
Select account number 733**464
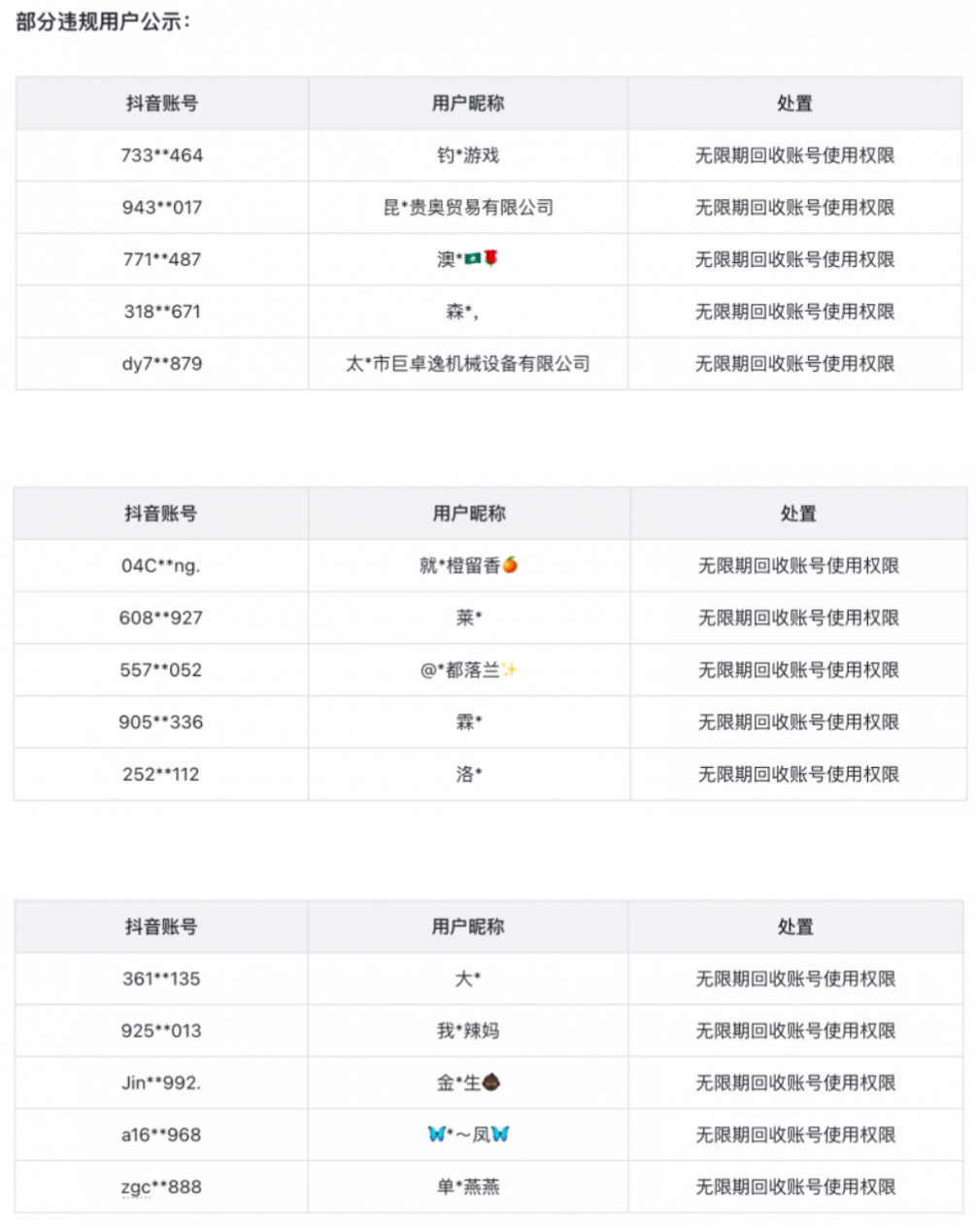162,155
